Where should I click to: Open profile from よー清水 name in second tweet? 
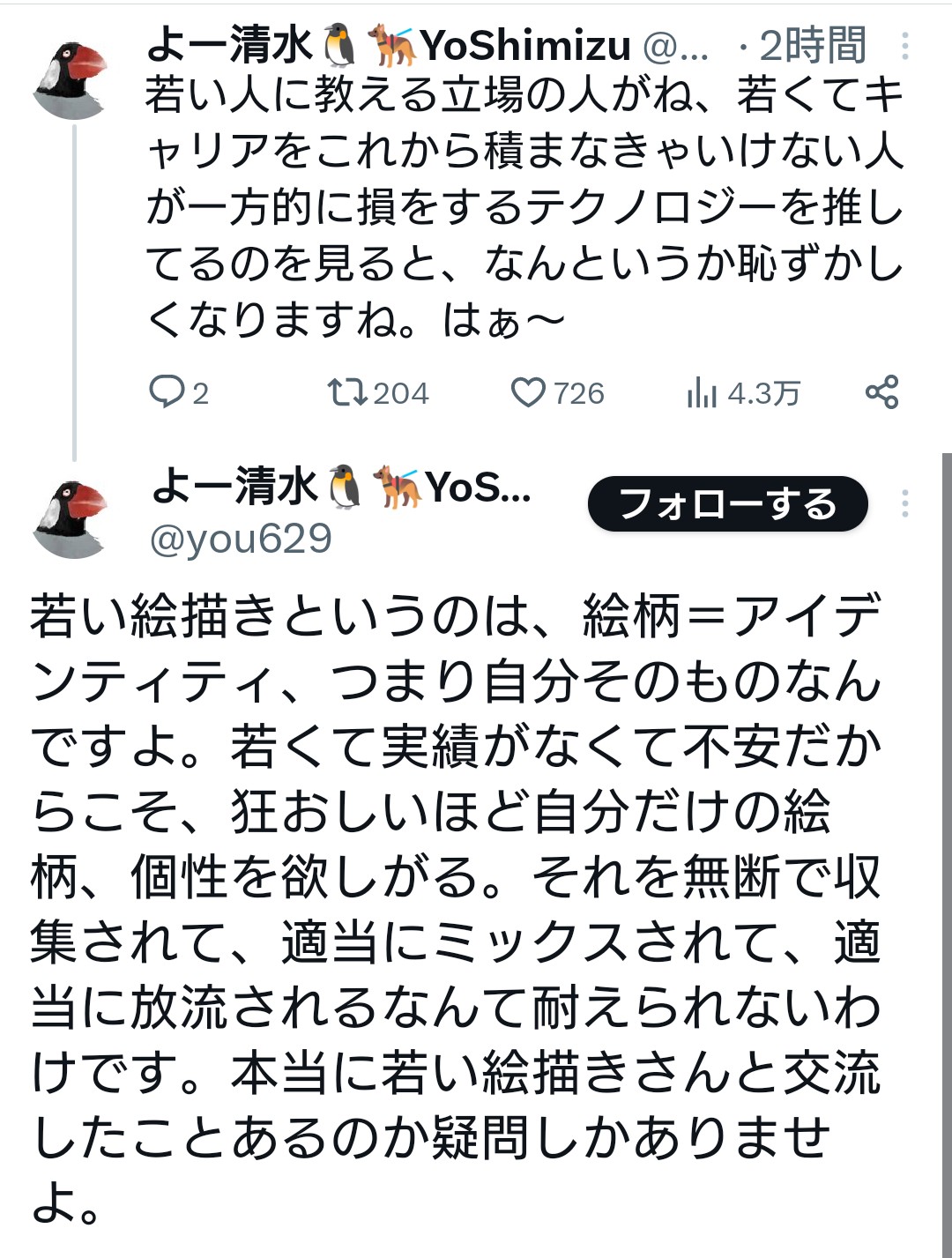pyautogui.click(x=234, y=486)
